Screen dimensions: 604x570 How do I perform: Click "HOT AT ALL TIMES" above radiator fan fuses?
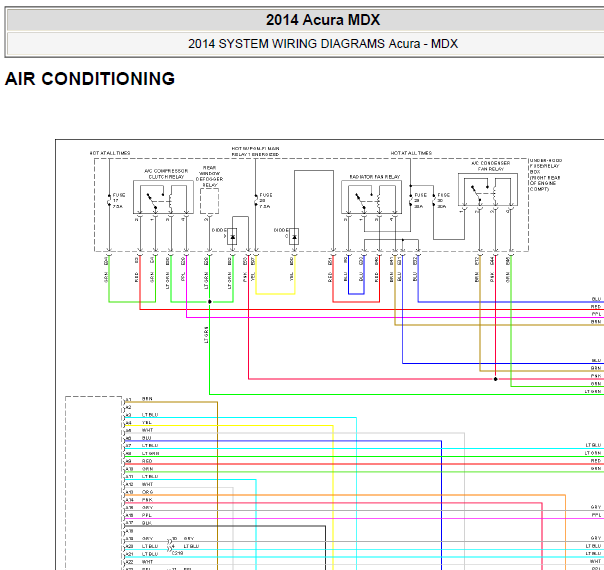[411, 153]
